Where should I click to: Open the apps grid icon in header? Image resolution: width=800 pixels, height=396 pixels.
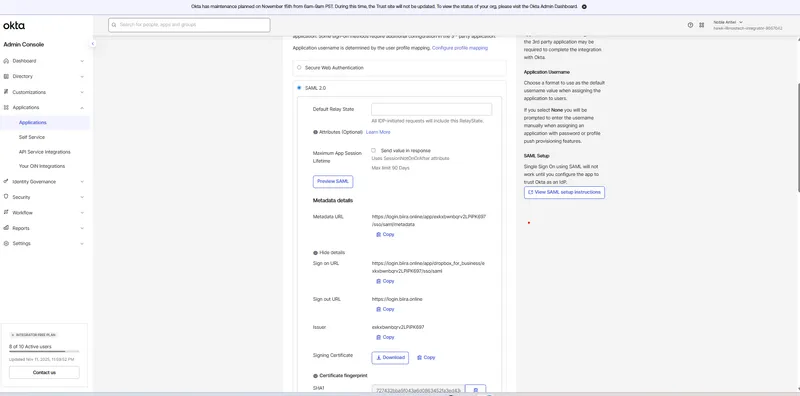[x=702, y=25]
